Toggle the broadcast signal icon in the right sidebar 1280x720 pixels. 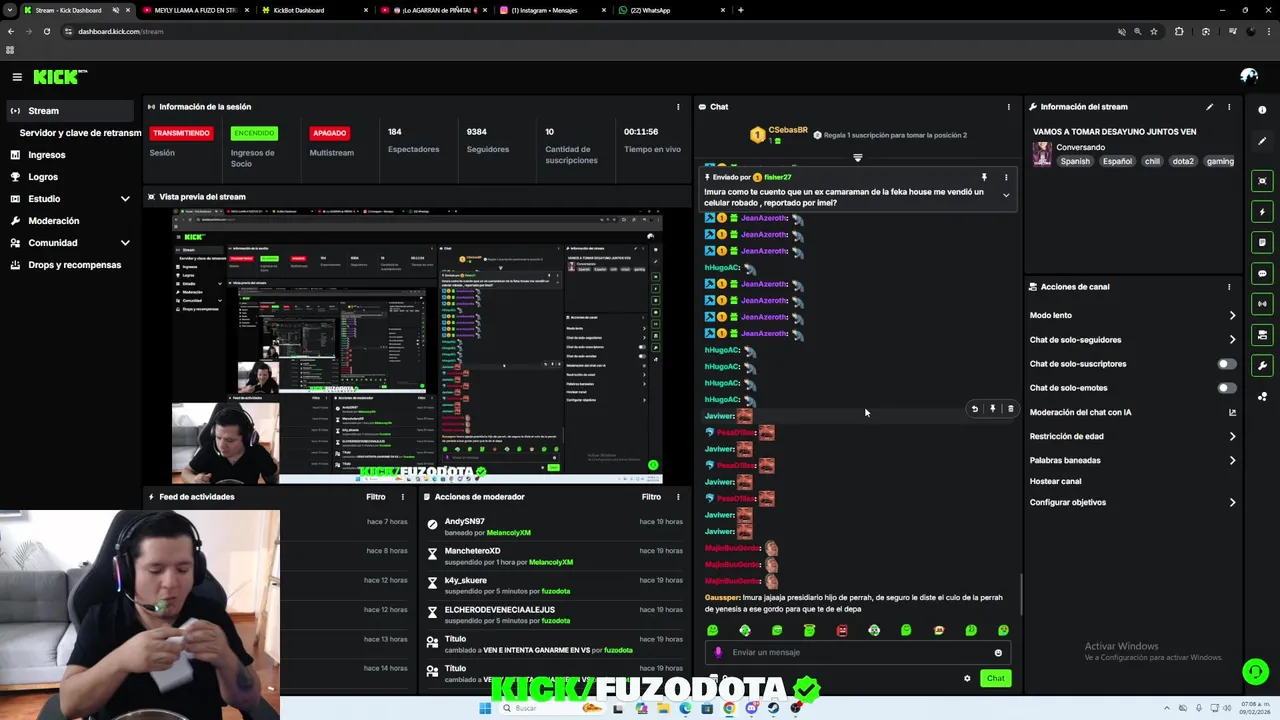(x=1262, y=304)
